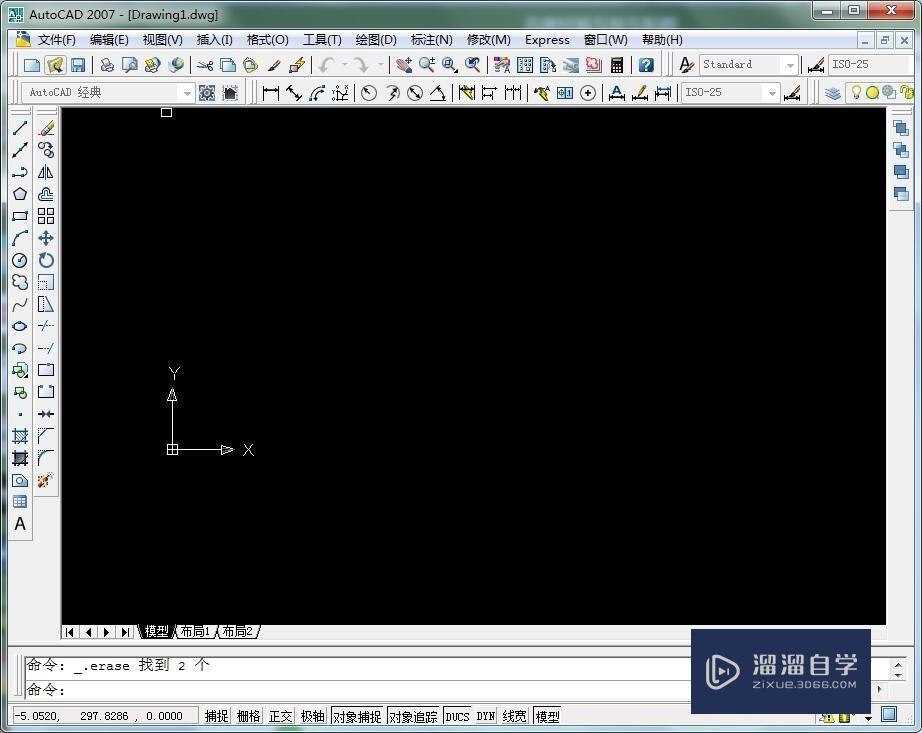Viewport: 922px width, 733px height.
Task: Open the Hatch tool
Action: point(18,435)
